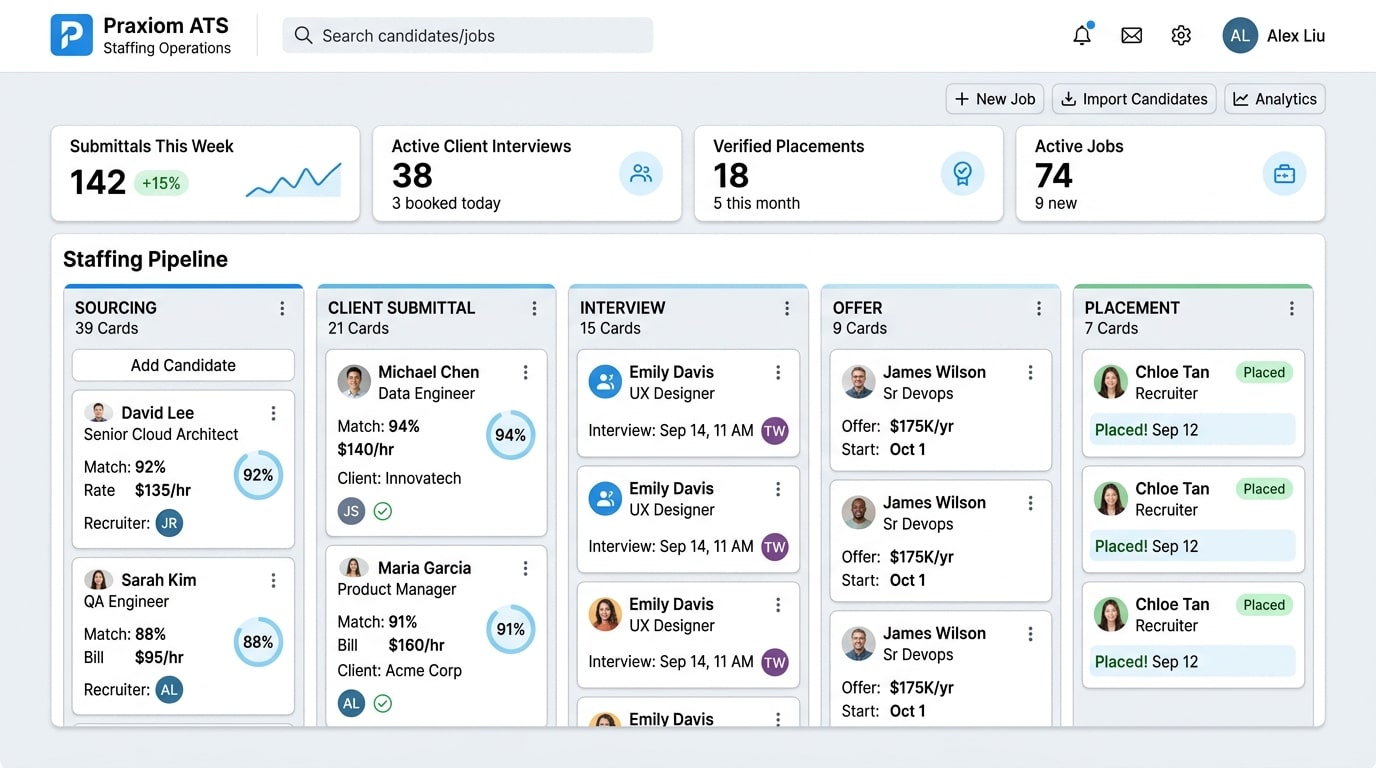Open the settings gear icon

point(1181,35)
